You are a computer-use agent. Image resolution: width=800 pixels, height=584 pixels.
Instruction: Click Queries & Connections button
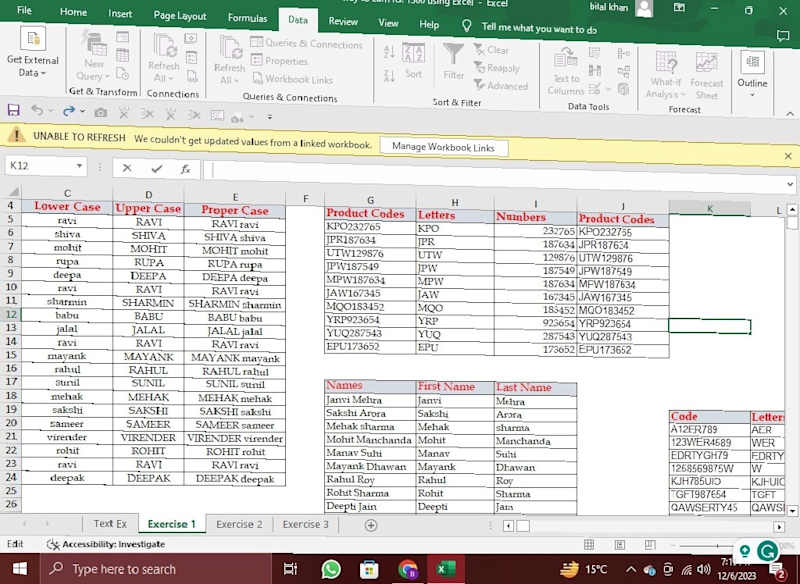point(307,44)
